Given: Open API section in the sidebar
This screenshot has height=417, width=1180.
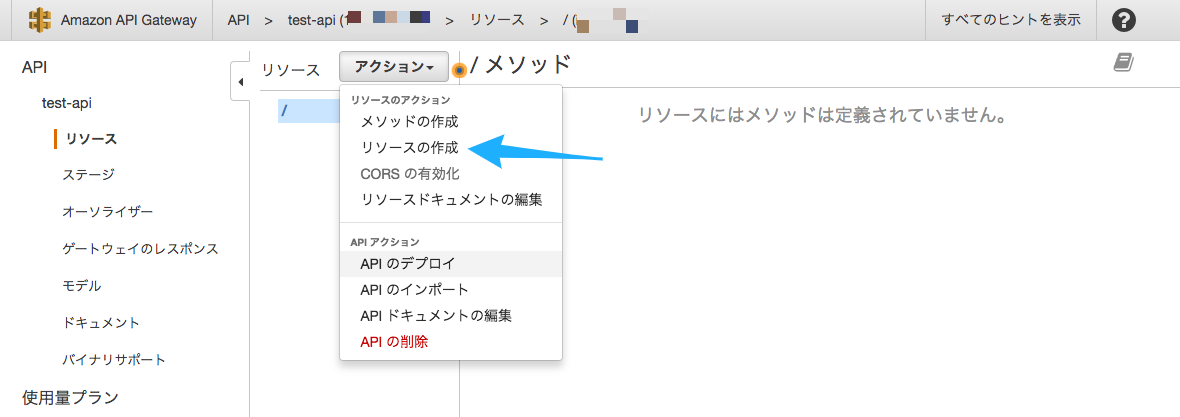Looking at the screenshot, I should (35, 67).
